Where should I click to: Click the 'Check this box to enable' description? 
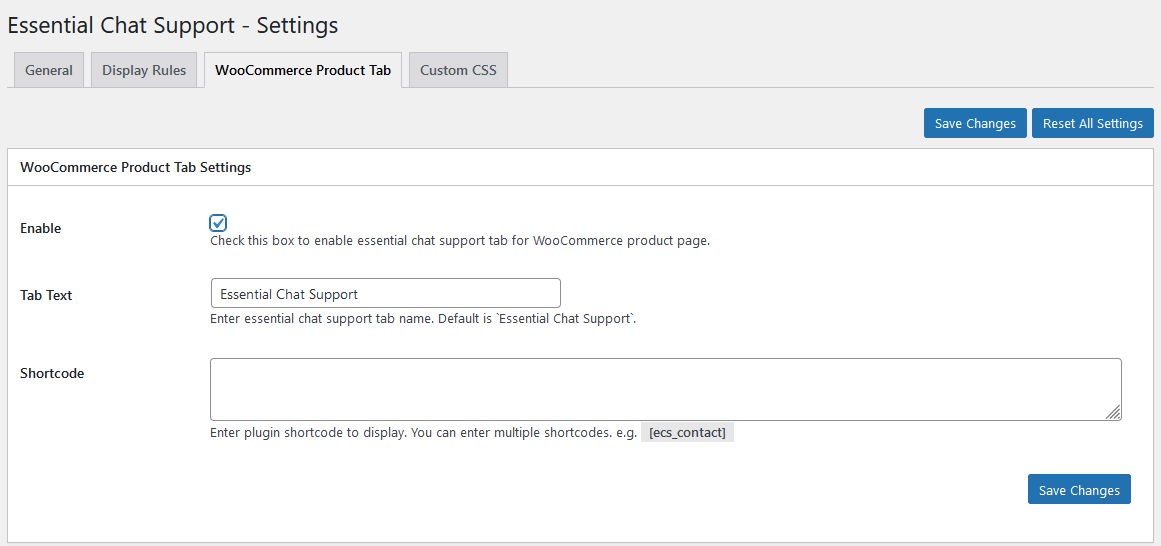pyautogui.click(x=460, y=242)
